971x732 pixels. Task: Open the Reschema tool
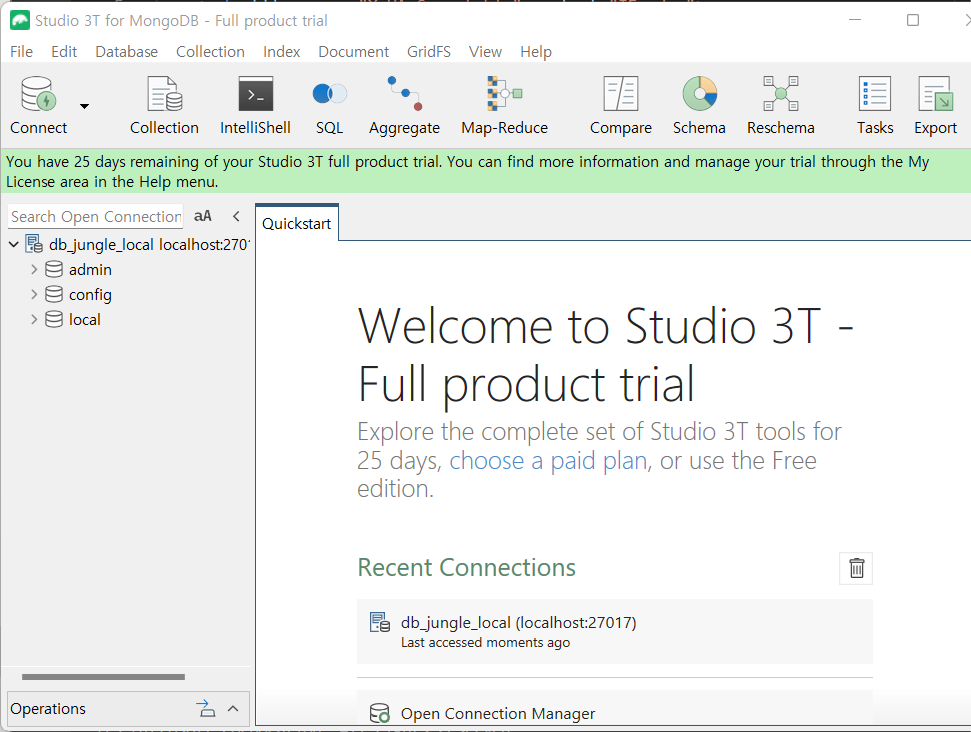[x=780, y=105]
